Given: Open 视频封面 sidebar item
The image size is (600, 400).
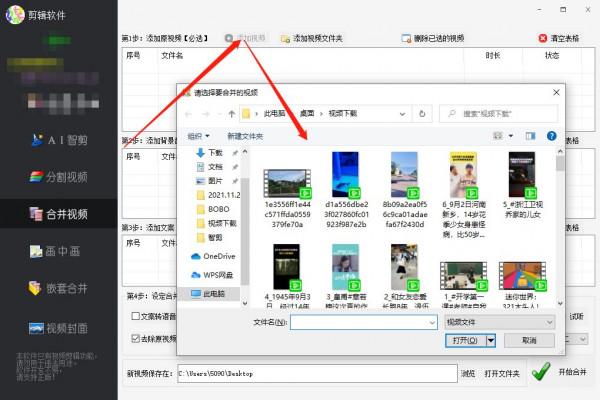Looking at the screenshot, I should click(58, 328).
